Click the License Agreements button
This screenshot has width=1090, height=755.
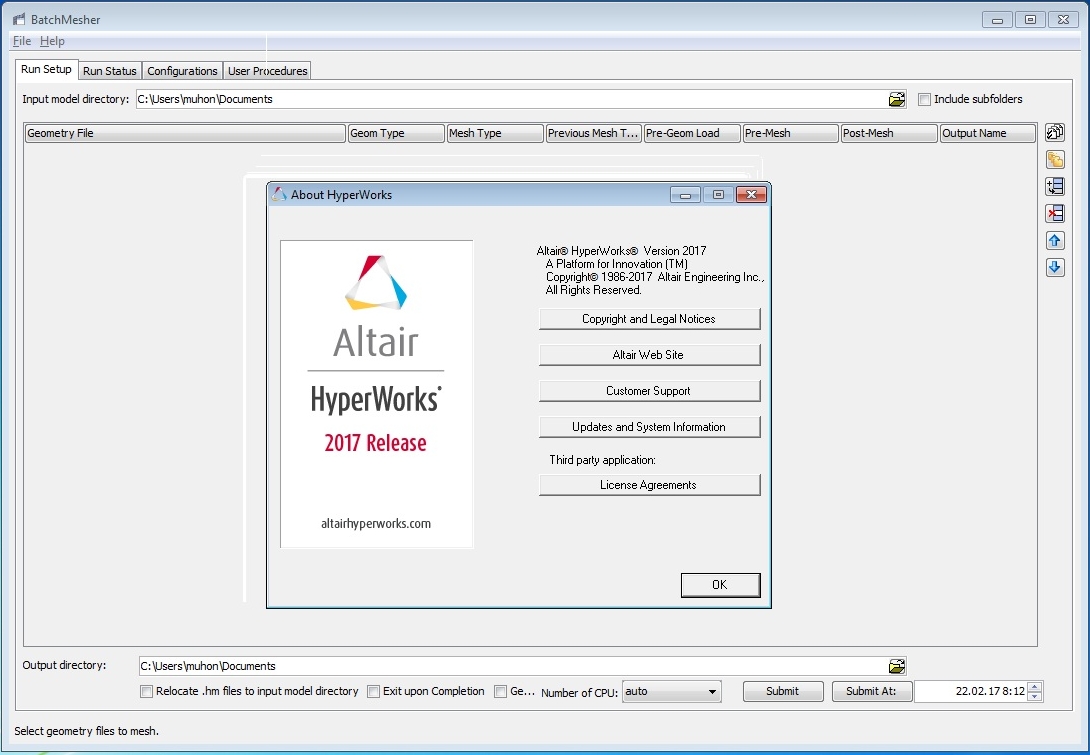click(649, 485)
